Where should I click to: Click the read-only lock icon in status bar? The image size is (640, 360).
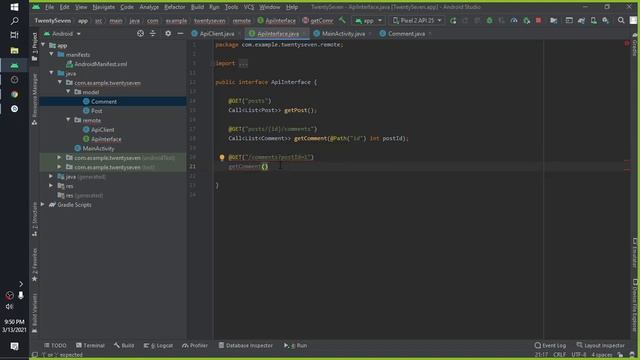pos(620,355)
